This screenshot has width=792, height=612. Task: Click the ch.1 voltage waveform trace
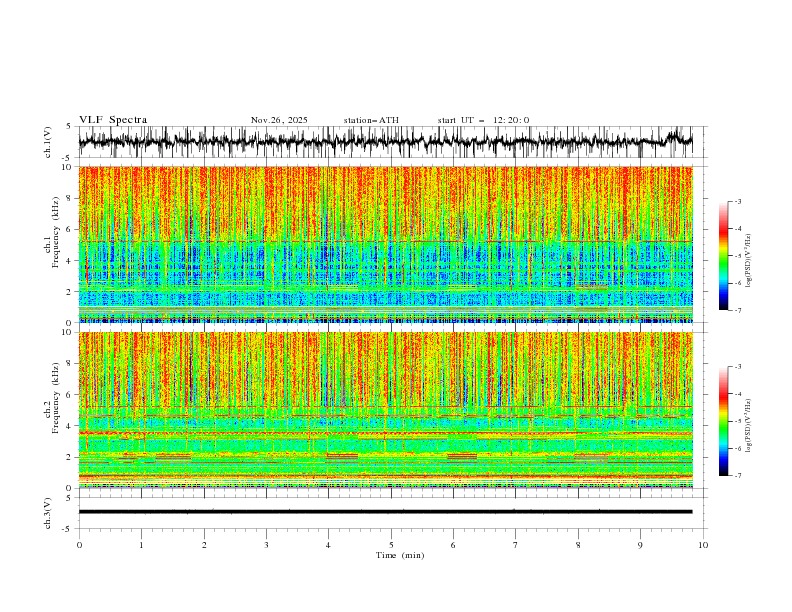(385, 141)
